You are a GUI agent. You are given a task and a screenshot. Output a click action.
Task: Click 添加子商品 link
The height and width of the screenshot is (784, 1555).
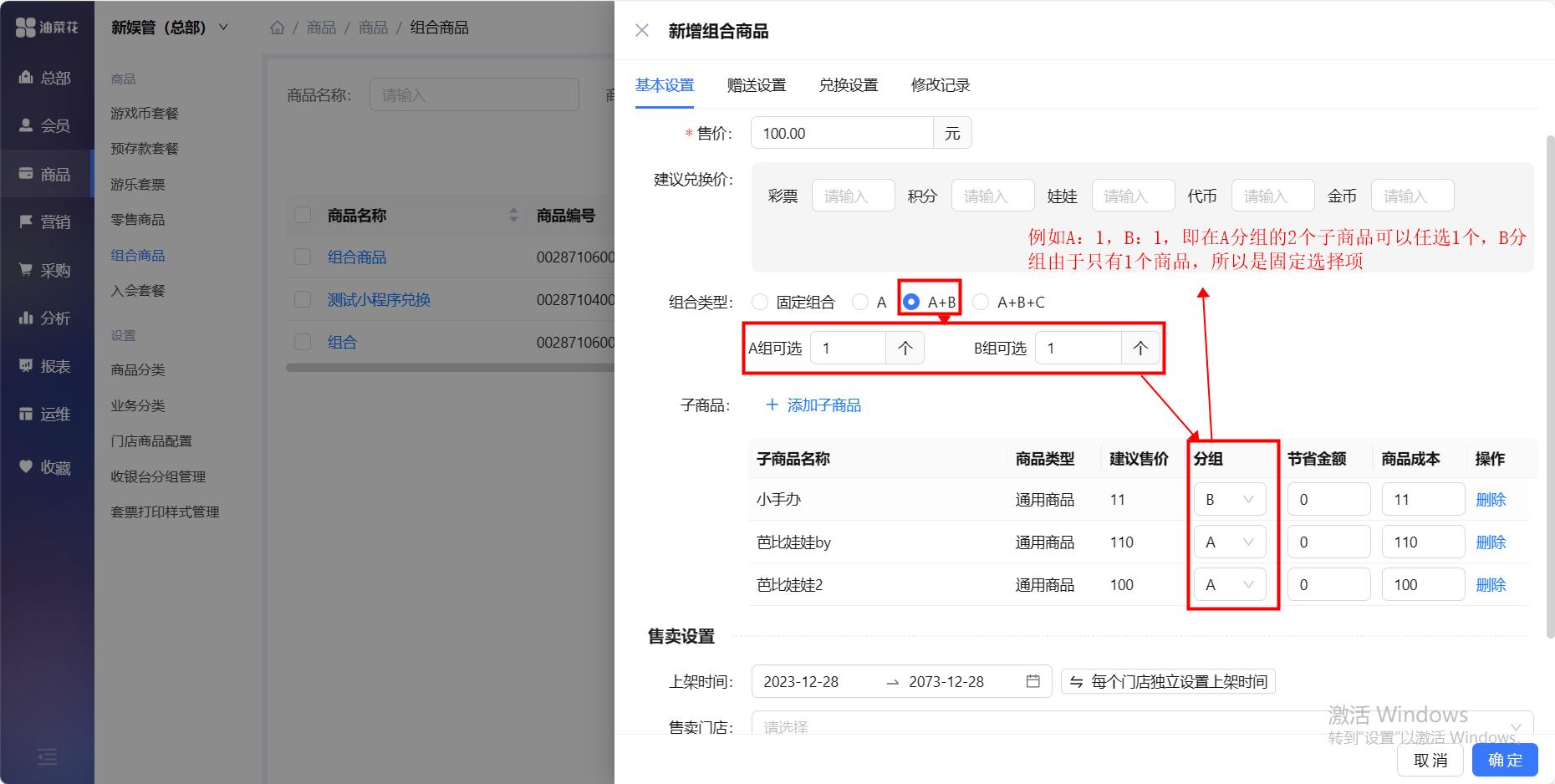(x=813, y=405)
